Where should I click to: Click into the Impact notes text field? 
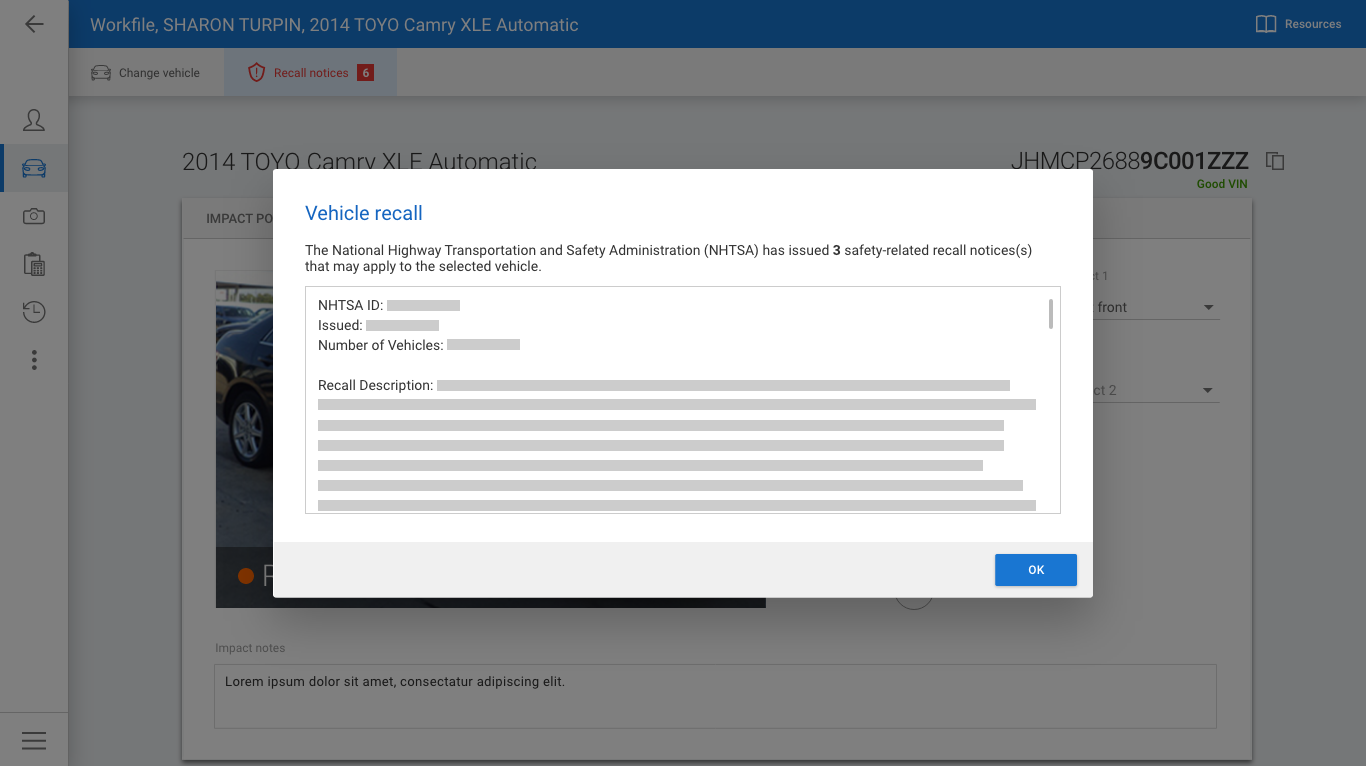[715, 696]
